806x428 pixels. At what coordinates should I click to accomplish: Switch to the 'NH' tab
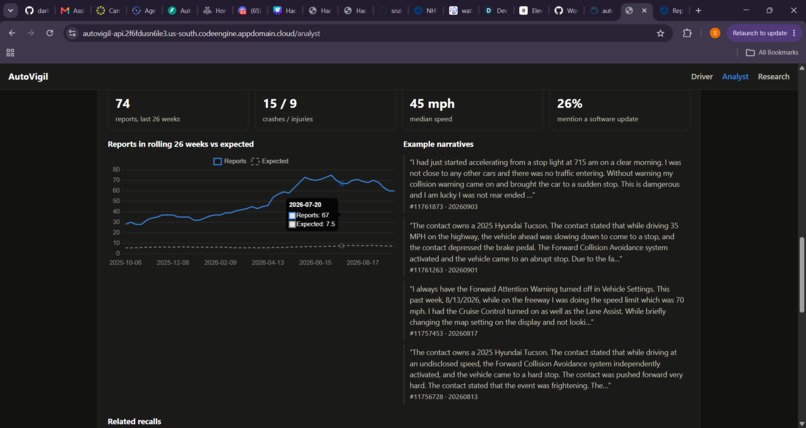(425, 10)
